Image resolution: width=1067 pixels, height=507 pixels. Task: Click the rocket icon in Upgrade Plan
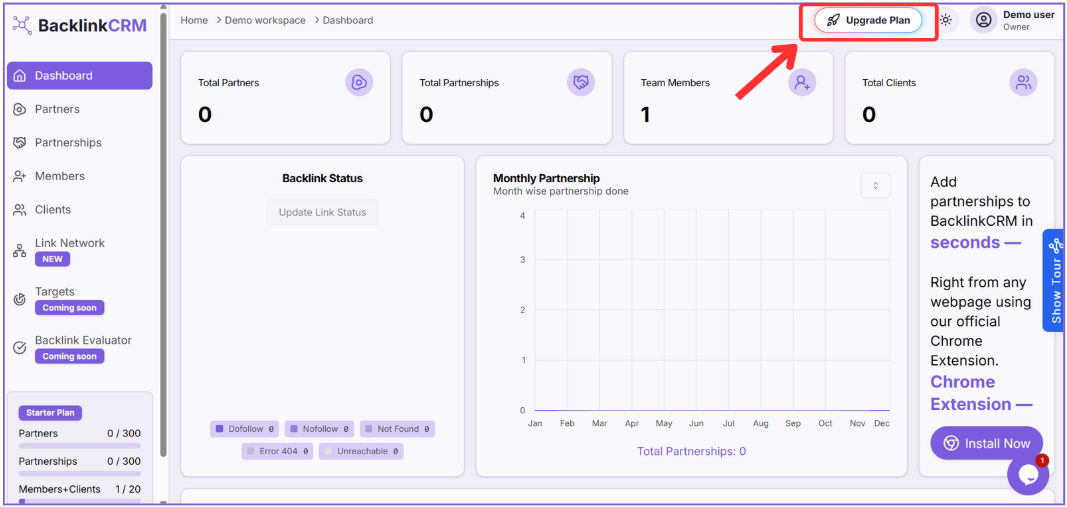pos(833,20)
